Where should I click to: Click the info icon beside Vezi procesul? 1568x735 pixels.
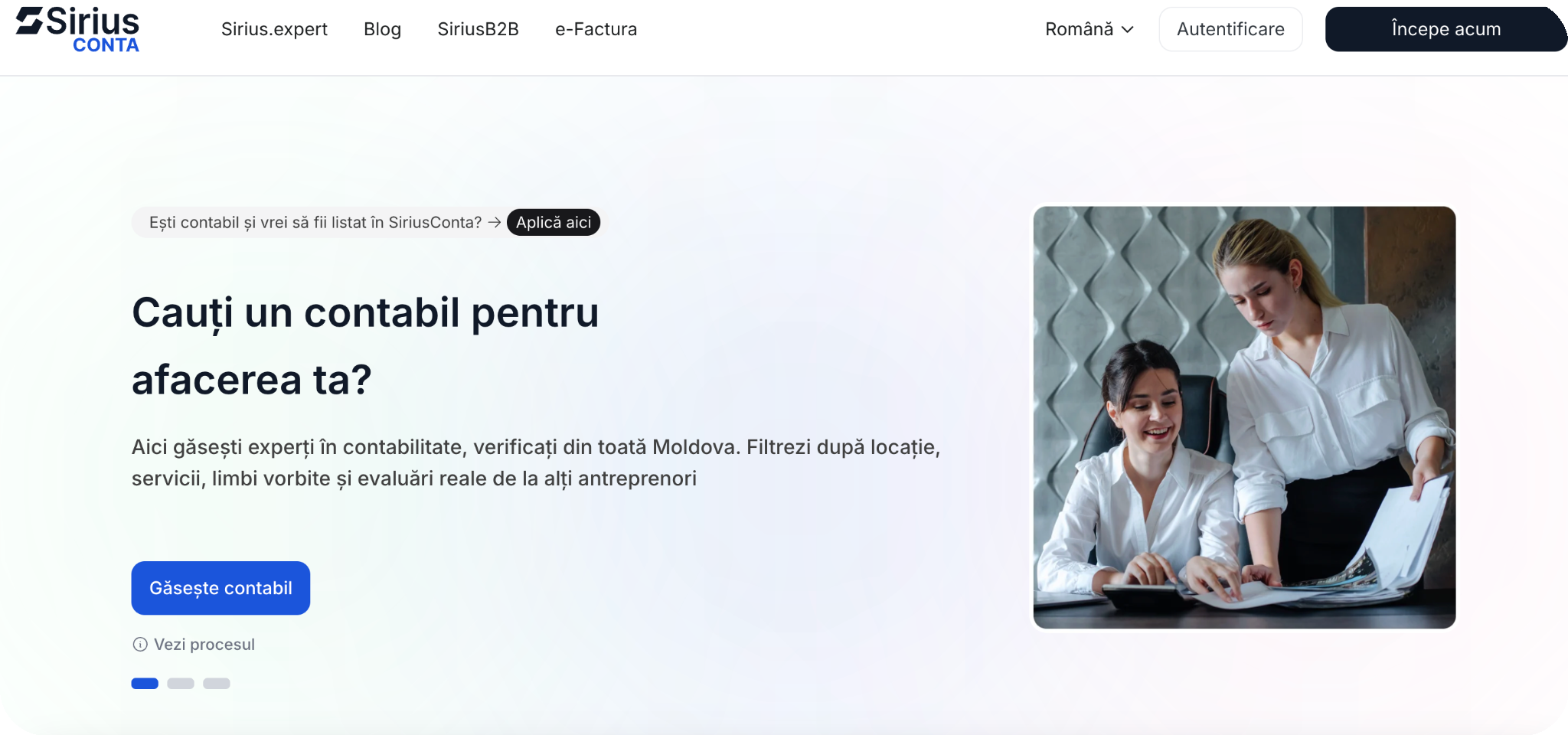click(x=140, y=645)
